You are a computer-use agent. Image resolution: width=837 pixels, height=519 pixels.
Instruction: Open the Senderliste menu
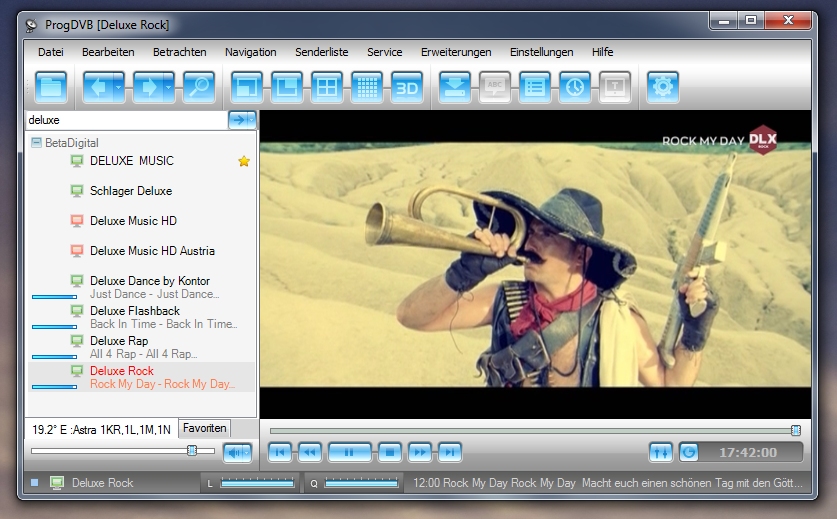tap(322, 52)
